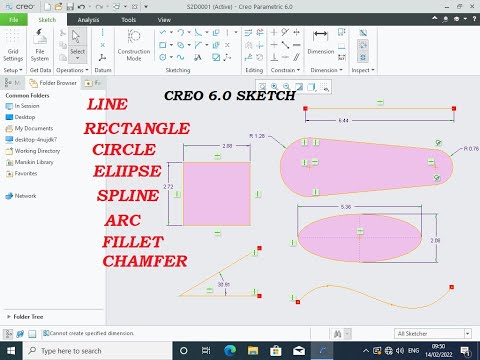Apply the Mid-point constraint icon

285,45
